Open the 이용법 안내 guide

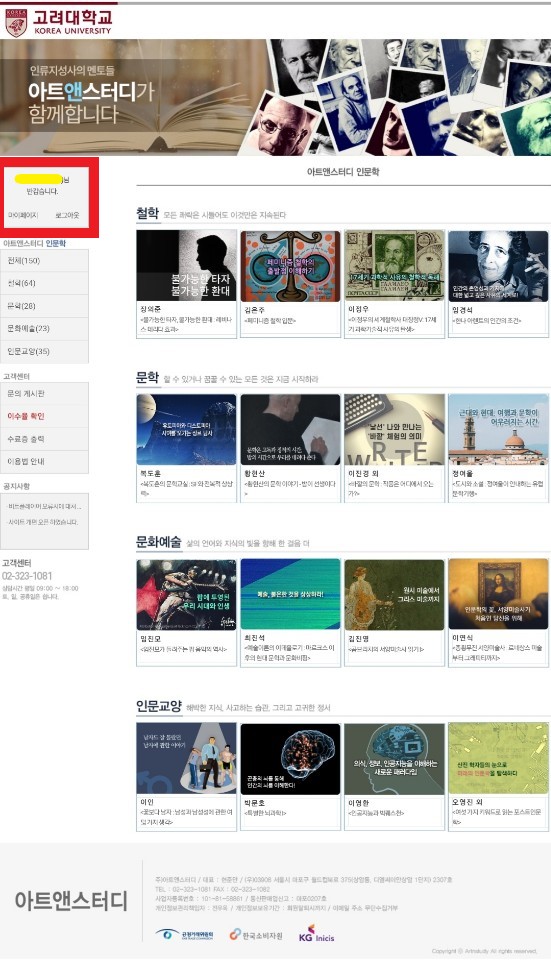[45, 462]
